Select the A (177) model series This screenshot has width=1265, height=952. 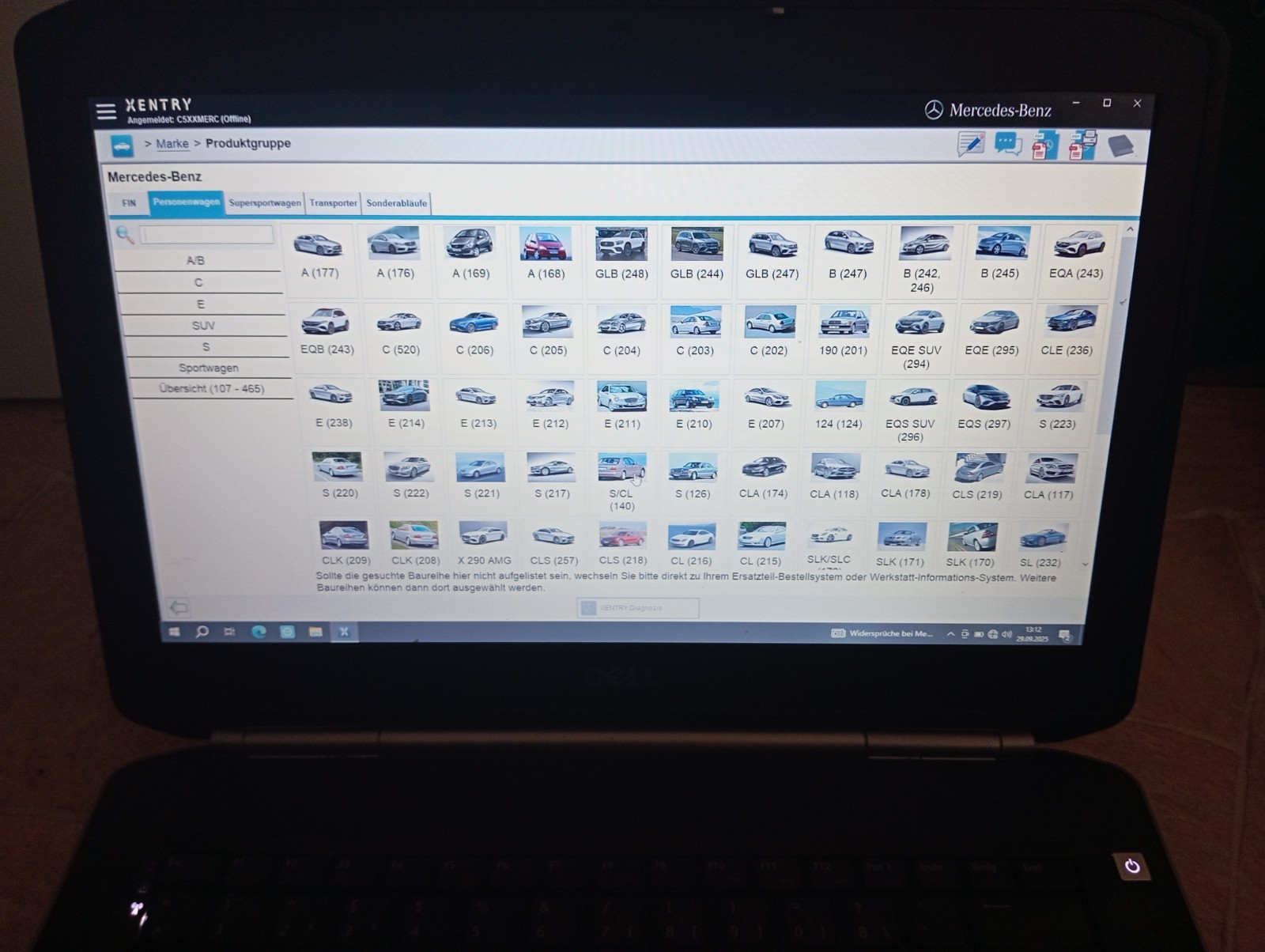coord(319,255)
